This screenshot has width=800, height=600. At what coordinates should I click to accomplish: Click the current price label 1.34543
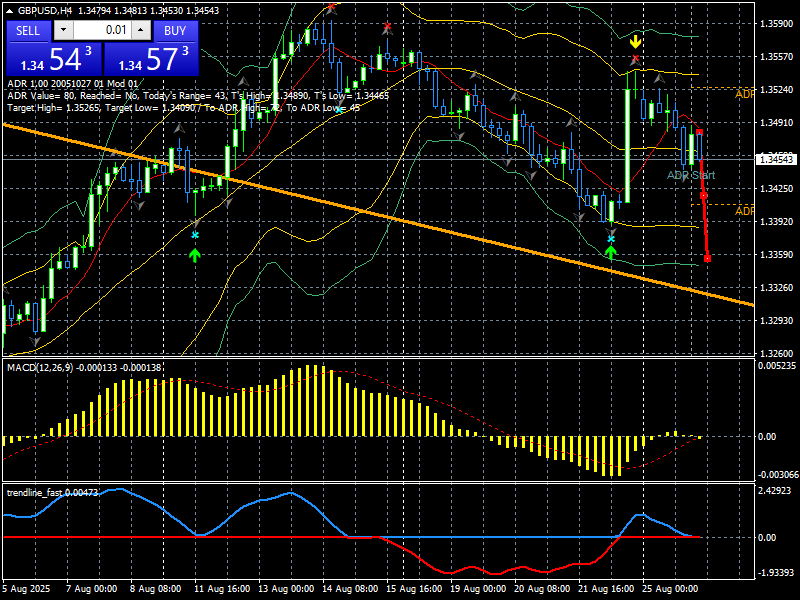point(777,160)
